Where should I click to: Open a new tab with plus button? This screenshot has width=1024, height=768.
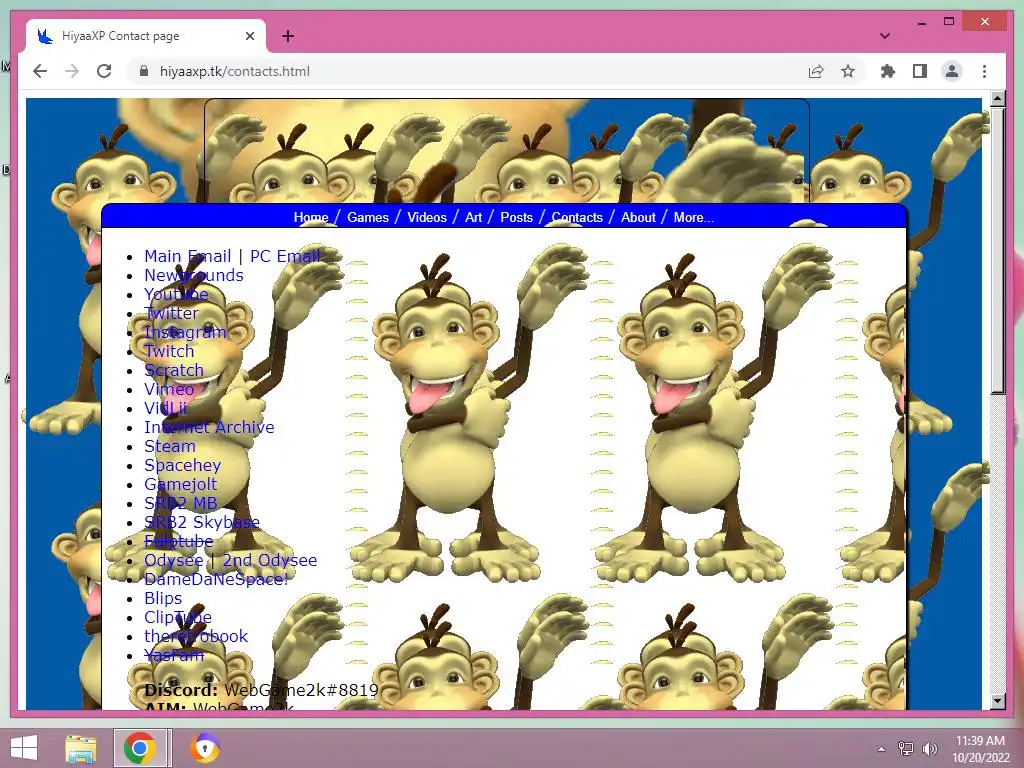pyautogui.click(x=288, y=36)
